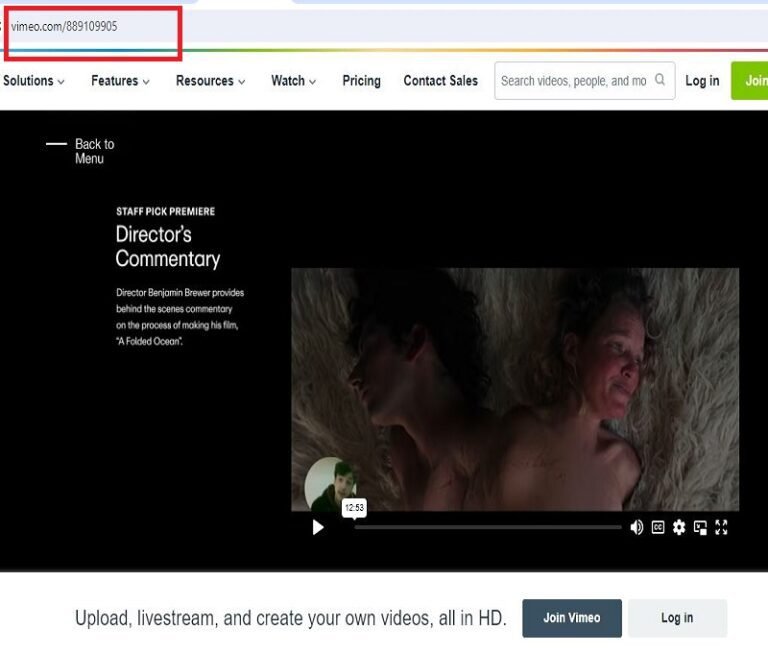Enable picture-in-picture mode icon
The width and height of the screenshot is (768, 653).
700,528
